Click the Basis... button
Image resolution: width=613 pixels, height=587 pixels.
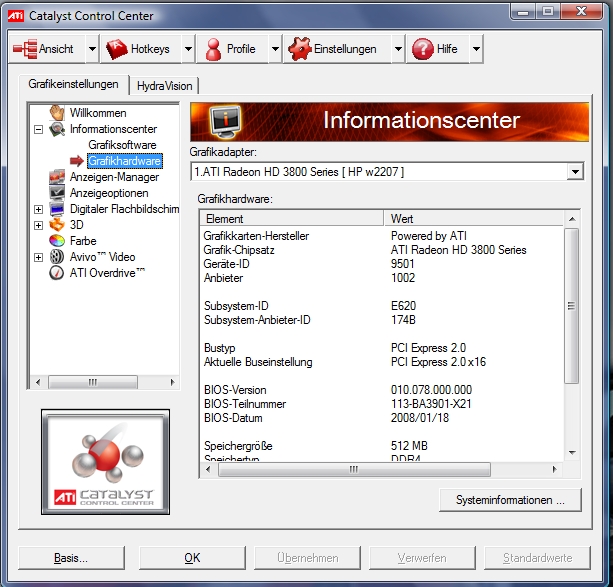71,558
